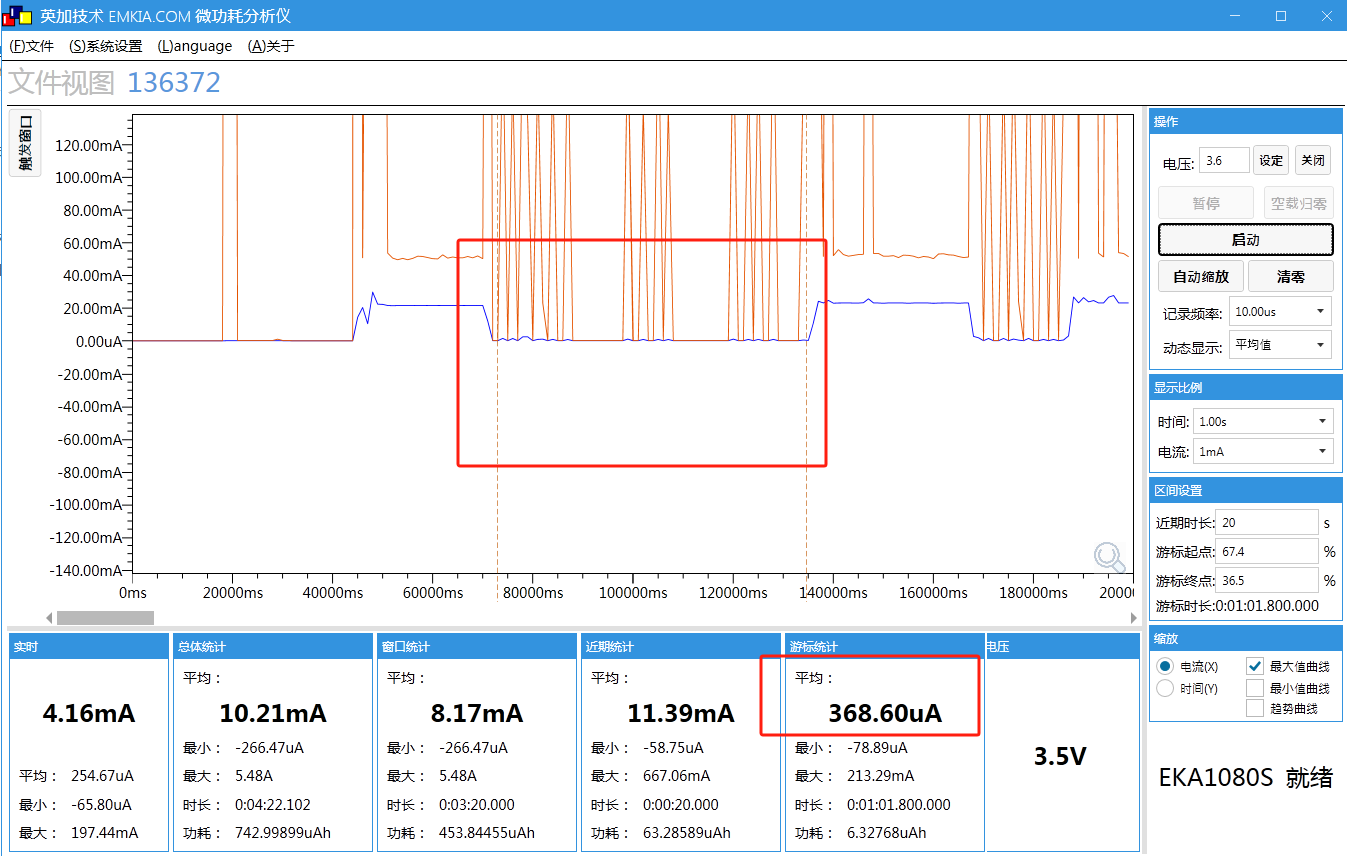This screenshot has height=856, width=1347.
Task: Click the 实时 reading 4.16mA
Action: click(x=89, y=713)
